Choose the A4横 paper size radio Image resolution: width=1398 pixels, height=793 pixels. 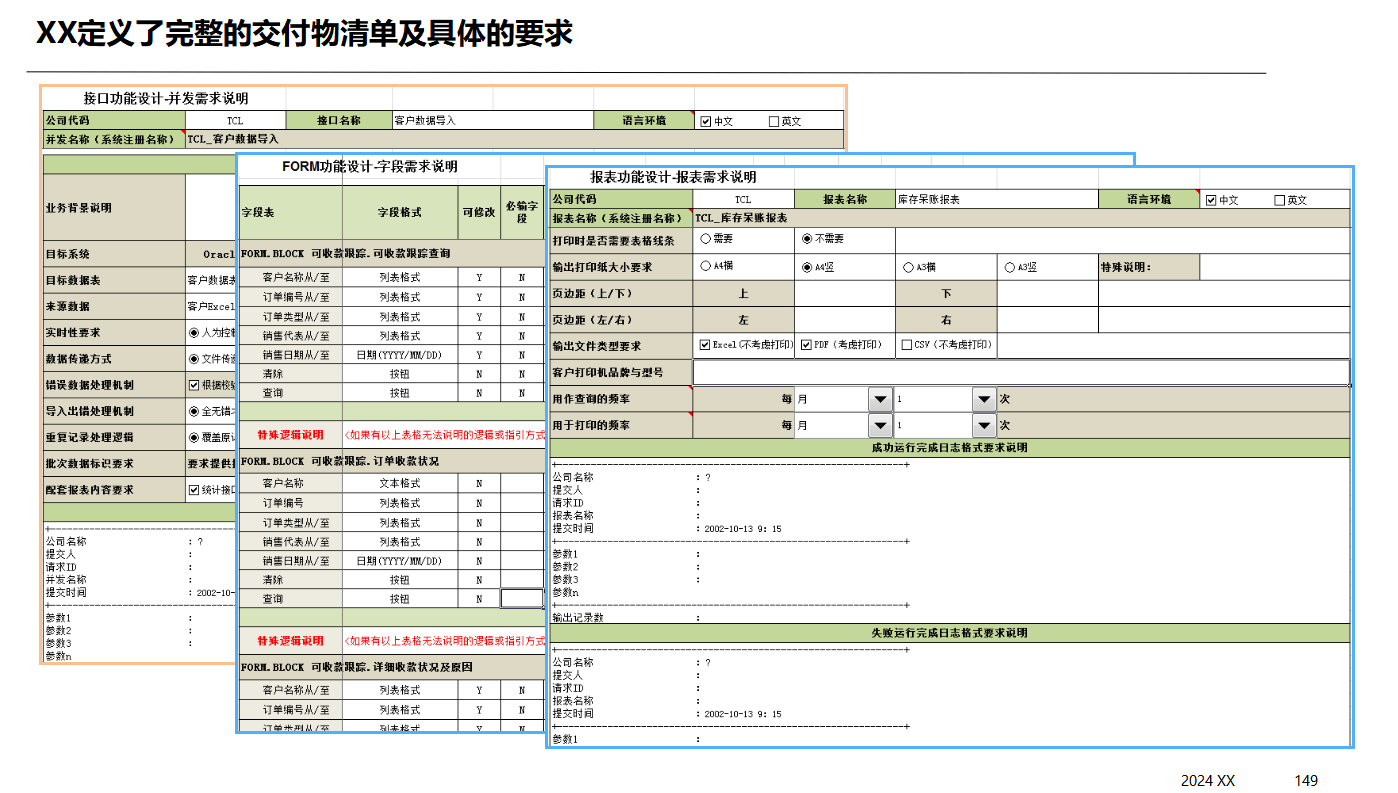click(706, 267)
